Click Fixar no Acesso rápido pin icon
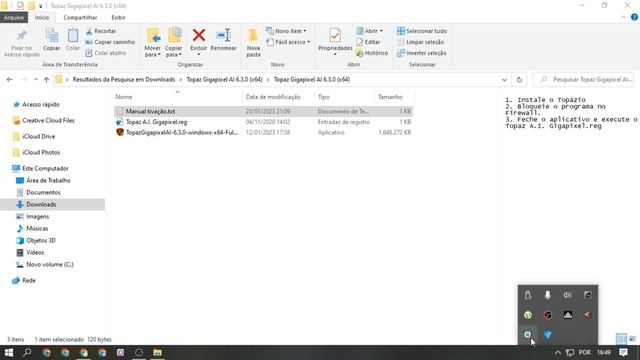640x360 pixels. [x=22, y=36]
